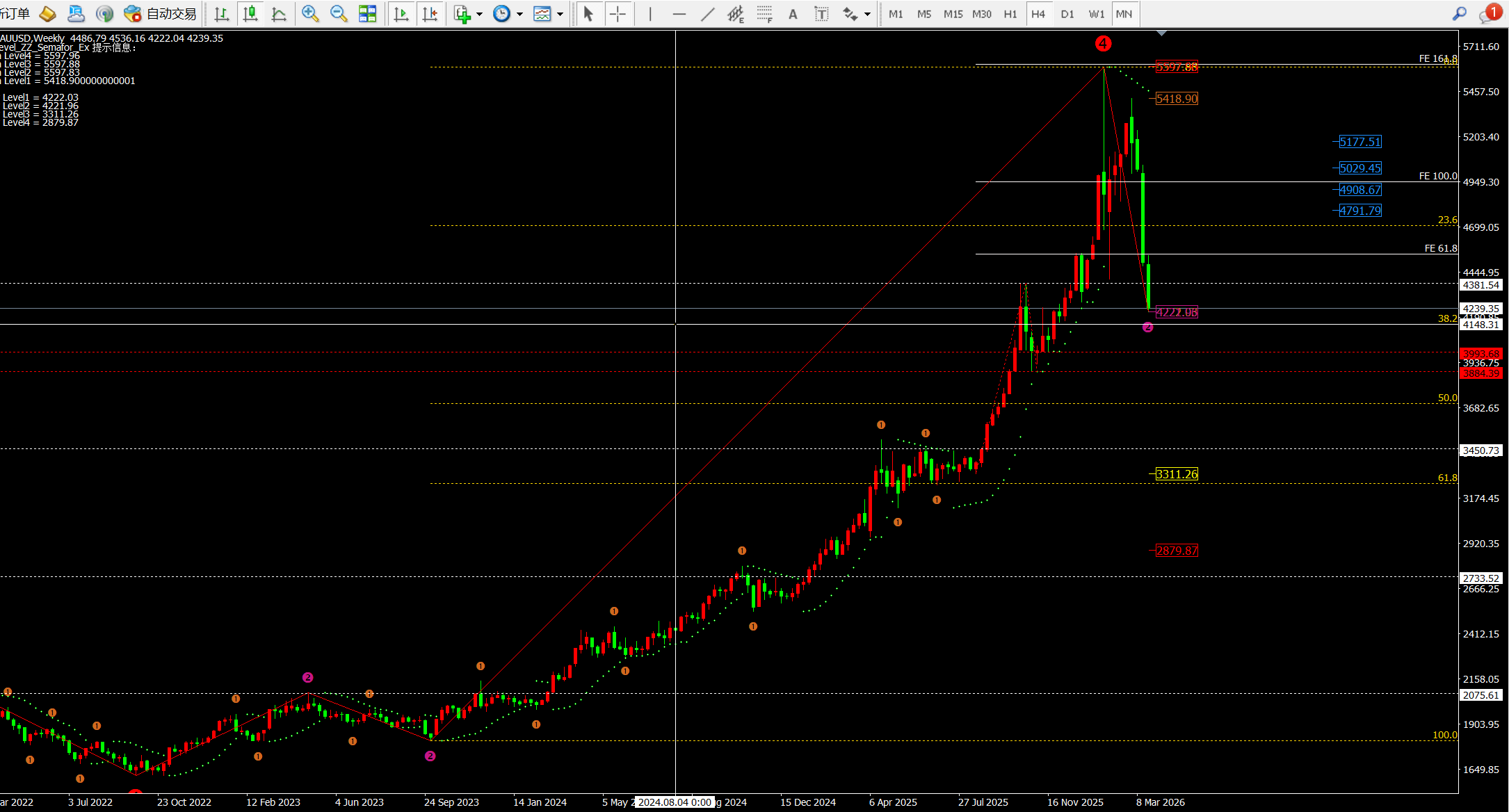Switch to D1 timeframe
The width and height of the screenshot is (1509, 812).
(1067, 14)
